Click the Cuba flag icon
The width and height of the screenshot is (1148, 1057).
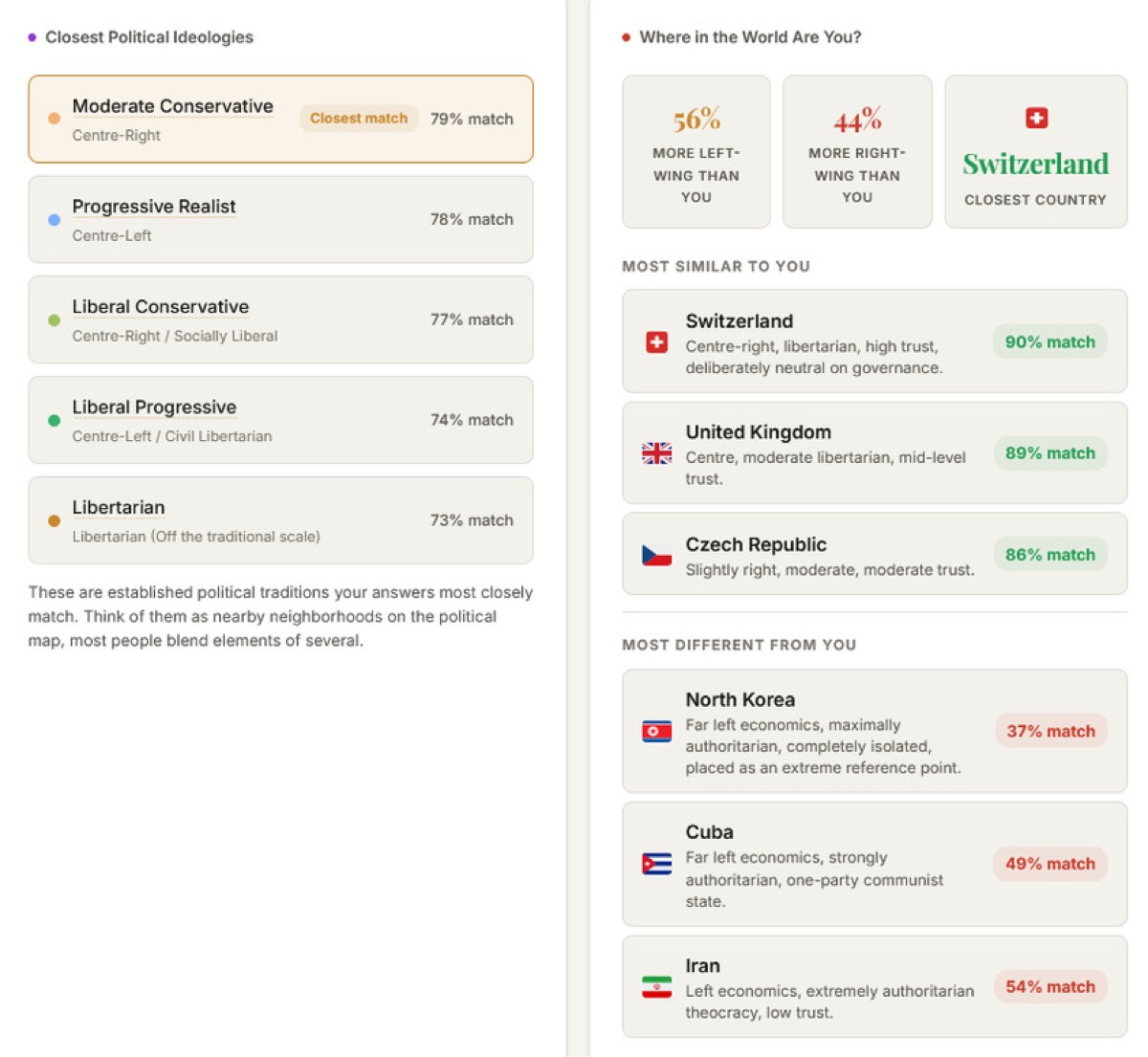656,864
